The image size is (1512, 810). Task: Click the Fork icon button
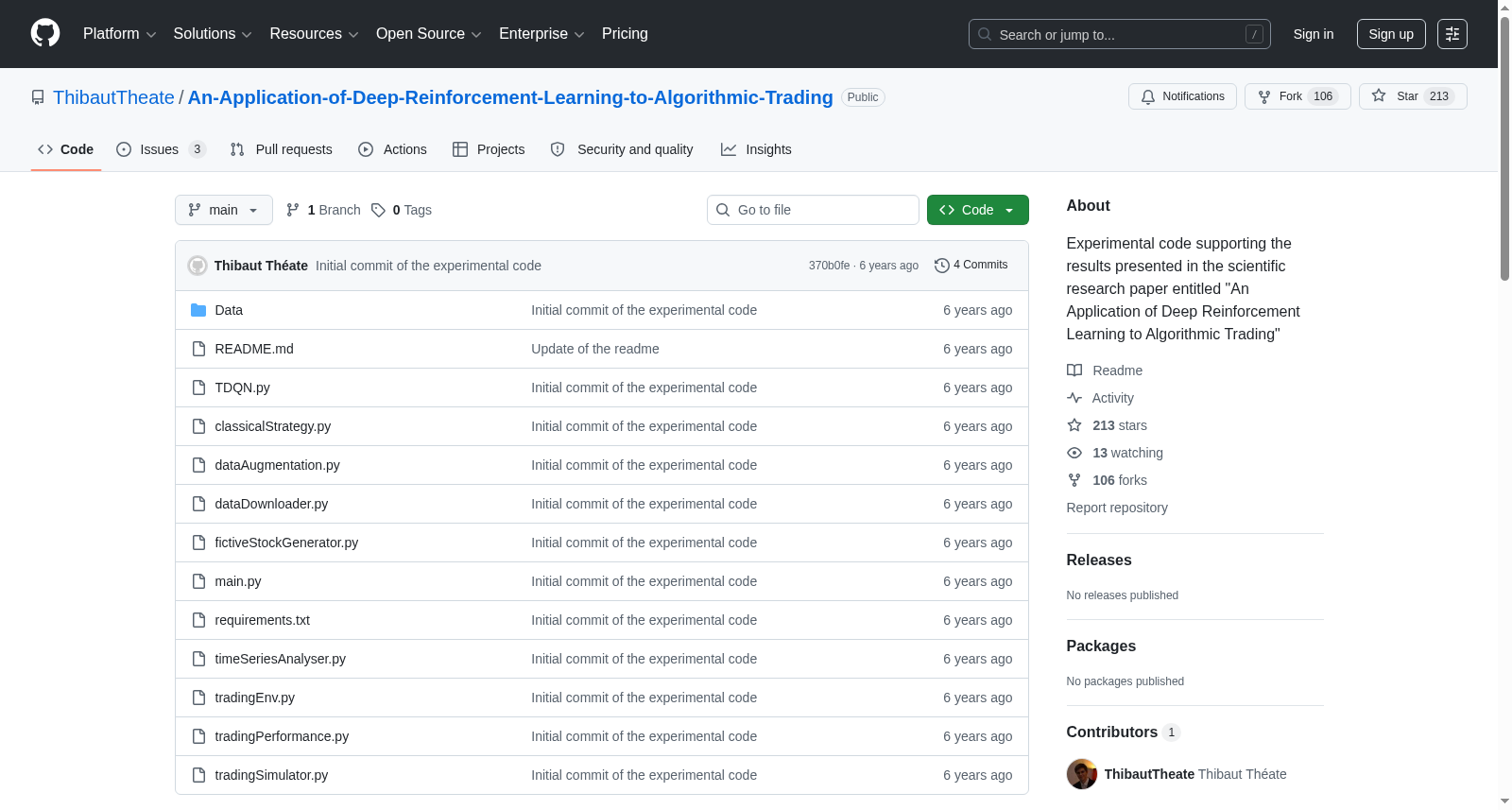(1297, 96)
